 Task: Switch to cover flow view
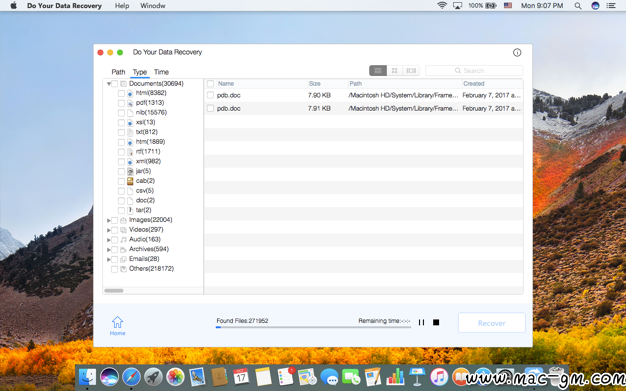click(411, 71)
